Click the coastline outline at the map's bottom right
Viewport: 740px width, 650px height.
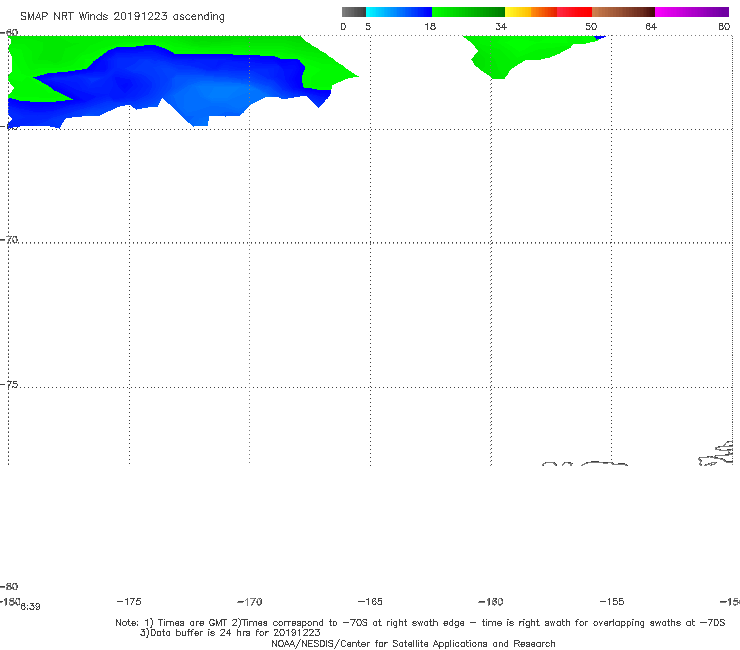(716, 454)
